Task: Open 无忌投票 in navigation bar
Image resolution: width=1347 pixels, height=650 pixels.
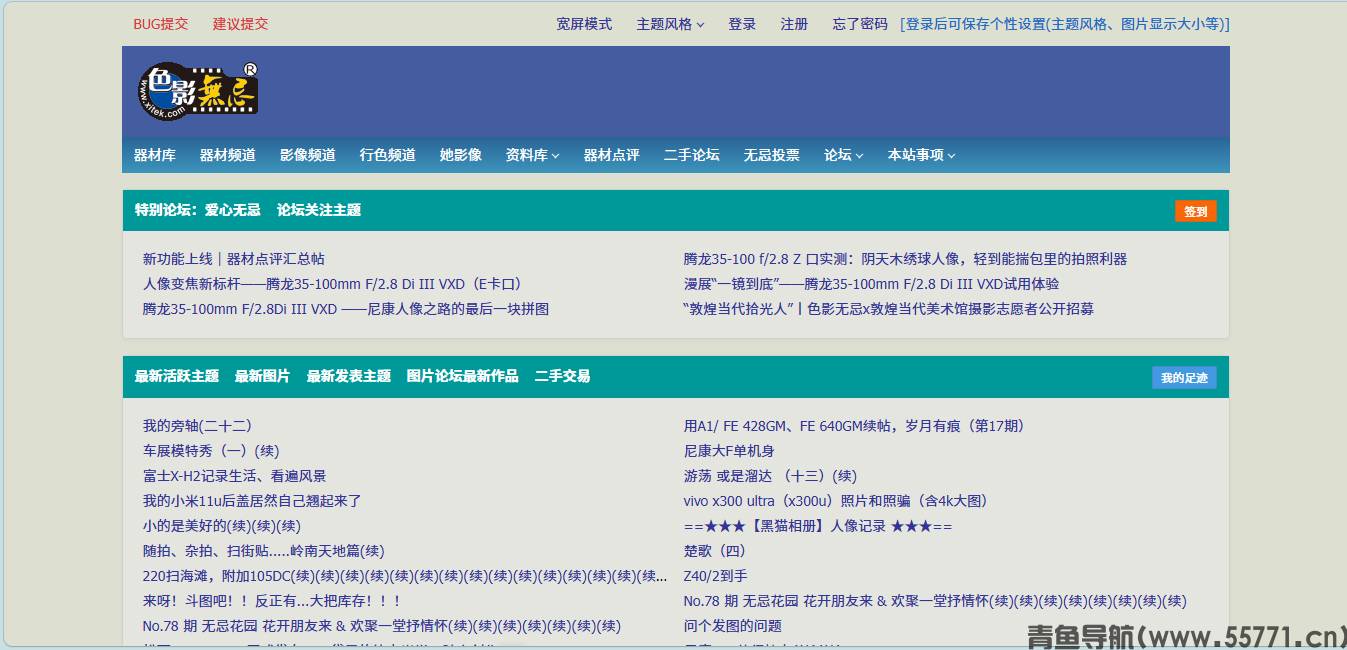Action: tap(772, 155)
